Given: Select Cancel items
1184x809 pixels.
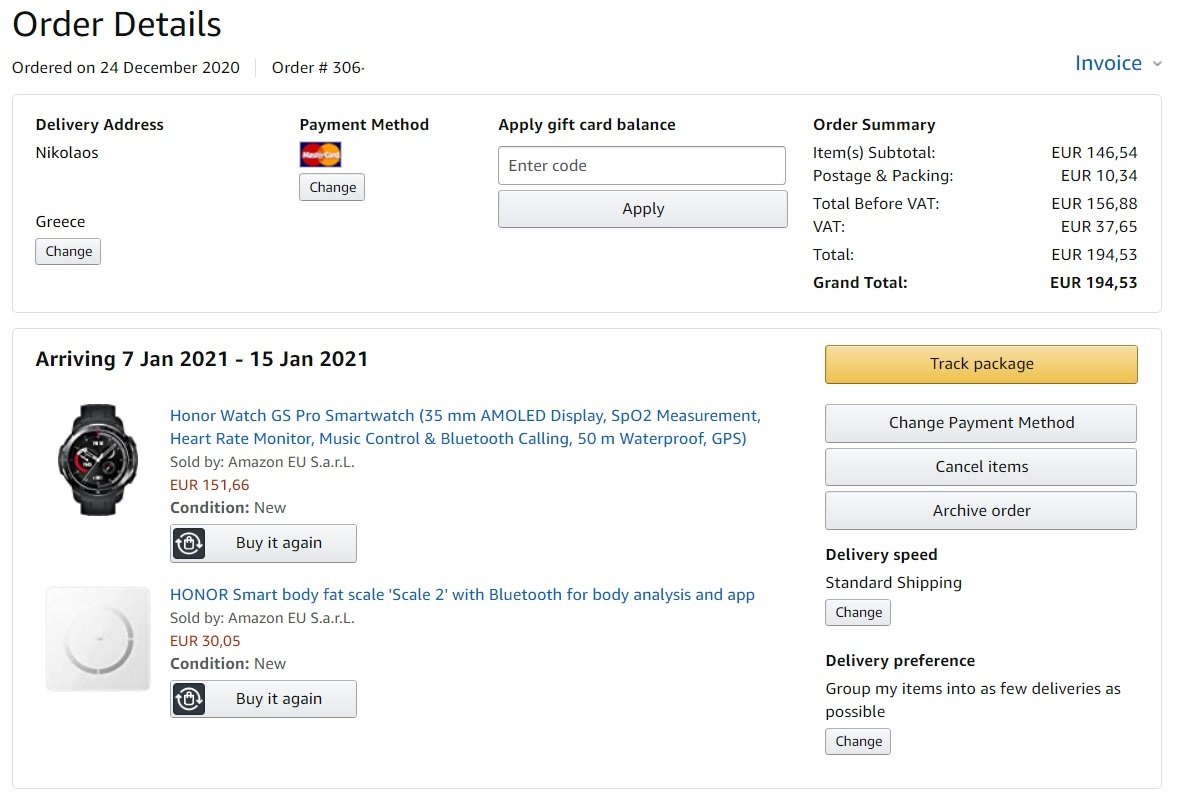Looking at the screenshot, I should 980,467.
